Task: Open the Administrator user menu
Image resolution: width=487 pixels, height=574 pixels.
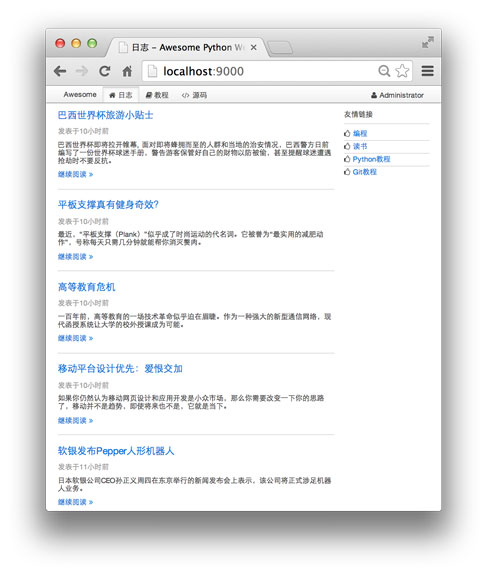Action: [397, 95]
